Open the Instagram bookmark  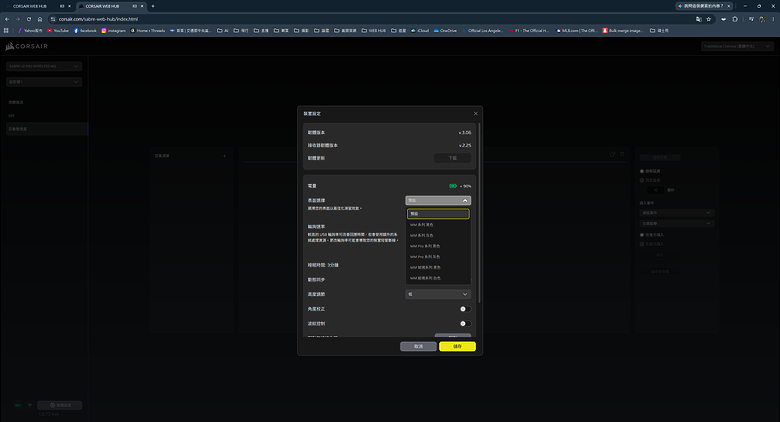click(113, 30)
